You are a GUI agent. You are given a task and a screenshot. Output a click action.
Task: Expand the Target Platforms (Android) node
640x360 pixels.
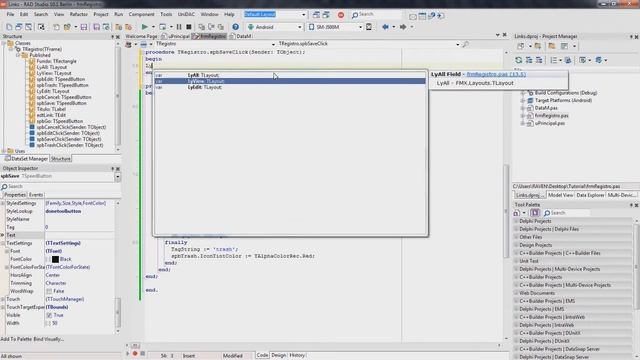point(523,100)
